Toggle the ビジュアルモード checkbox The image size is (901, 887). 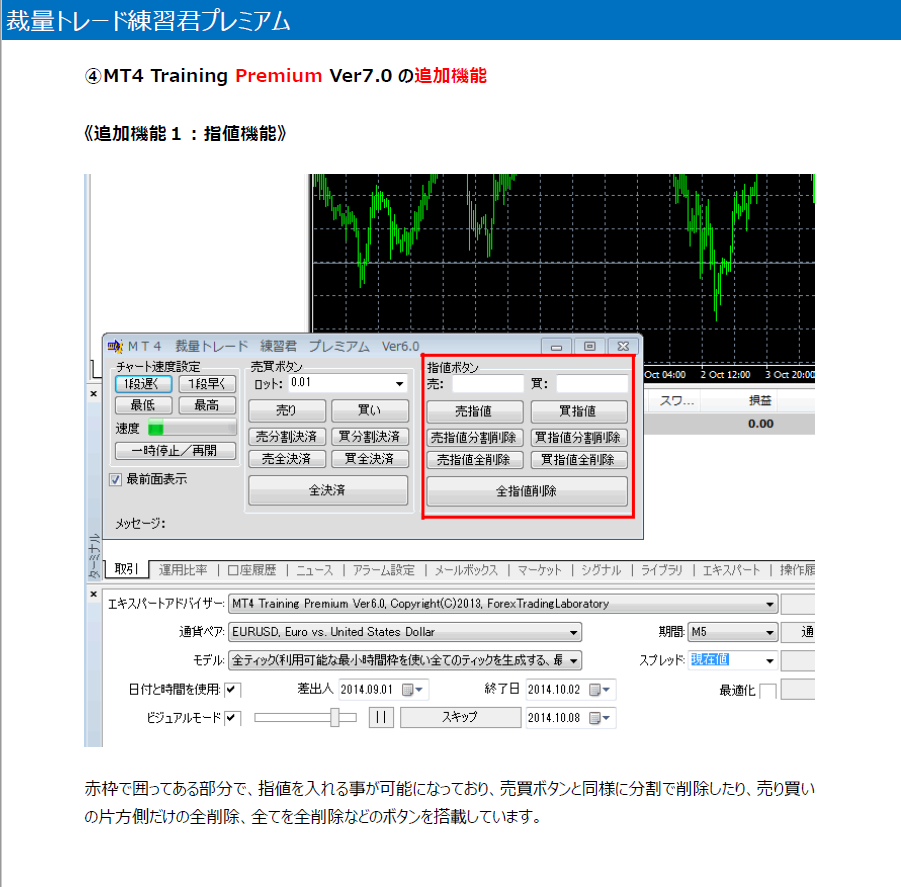tap(233, 718)
